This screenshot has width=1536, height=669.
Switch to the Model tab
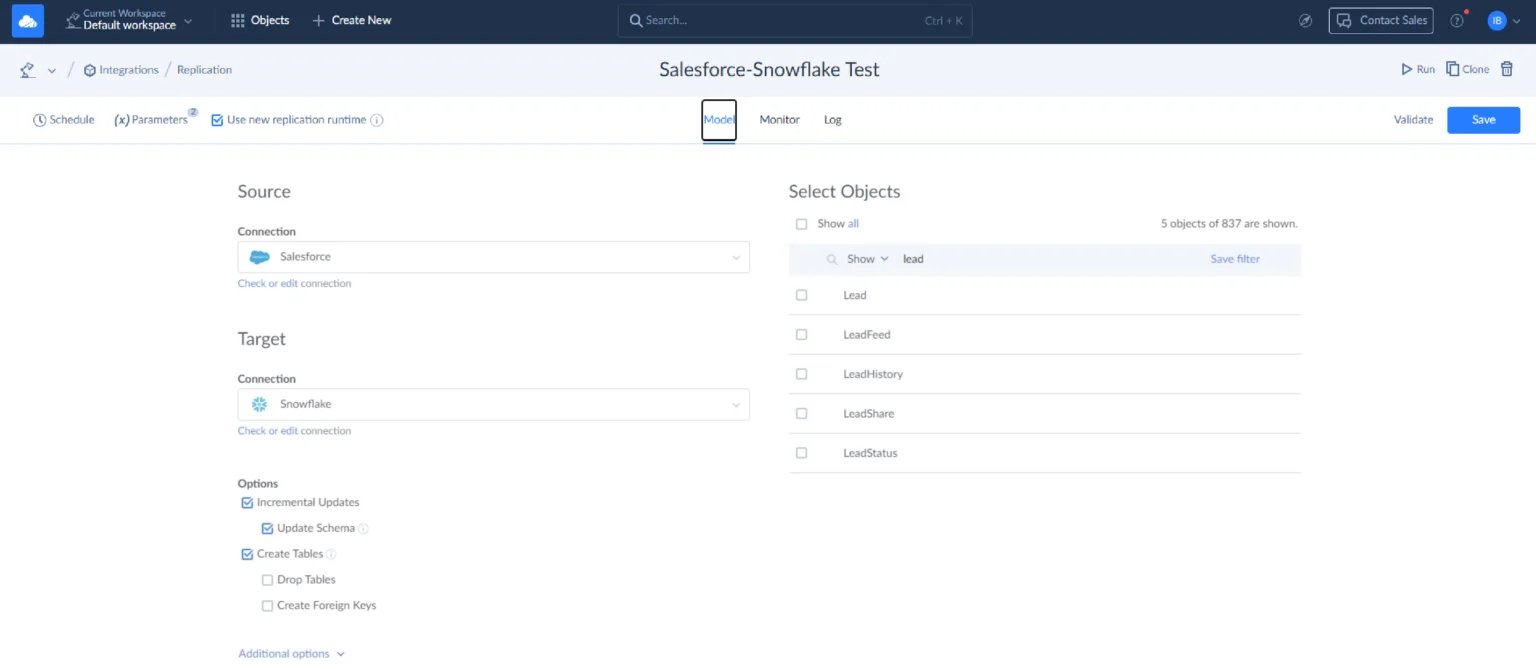(x=719, y=120)
